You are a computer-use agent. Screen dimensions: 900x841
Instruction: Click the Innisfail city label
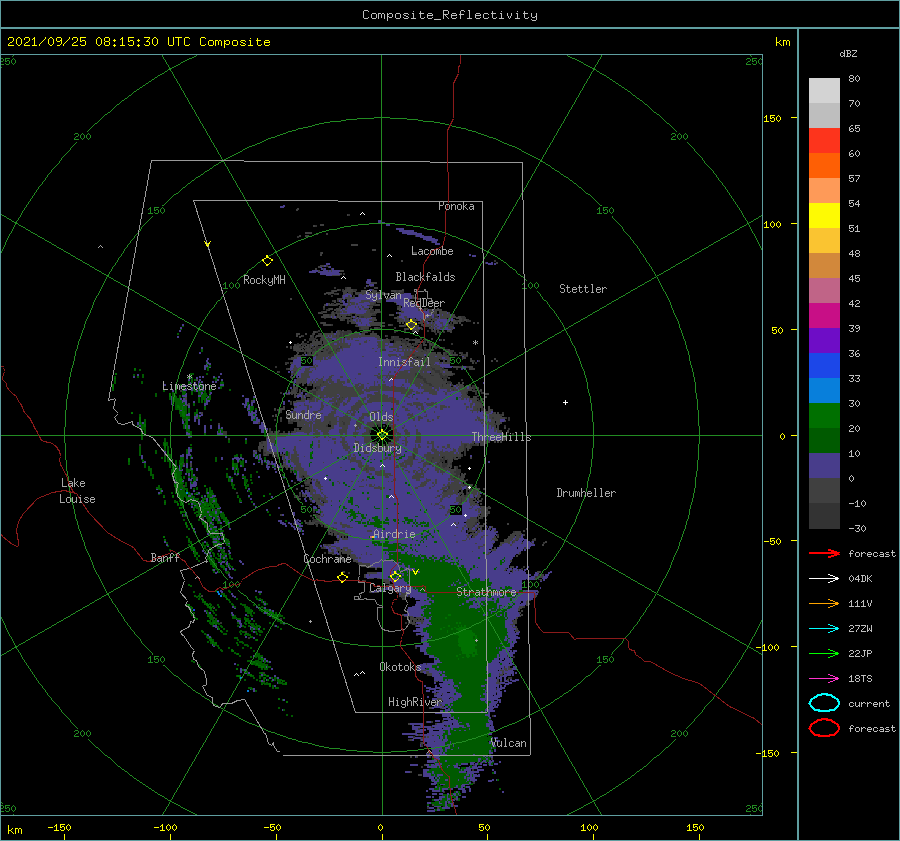click(404, 362)
